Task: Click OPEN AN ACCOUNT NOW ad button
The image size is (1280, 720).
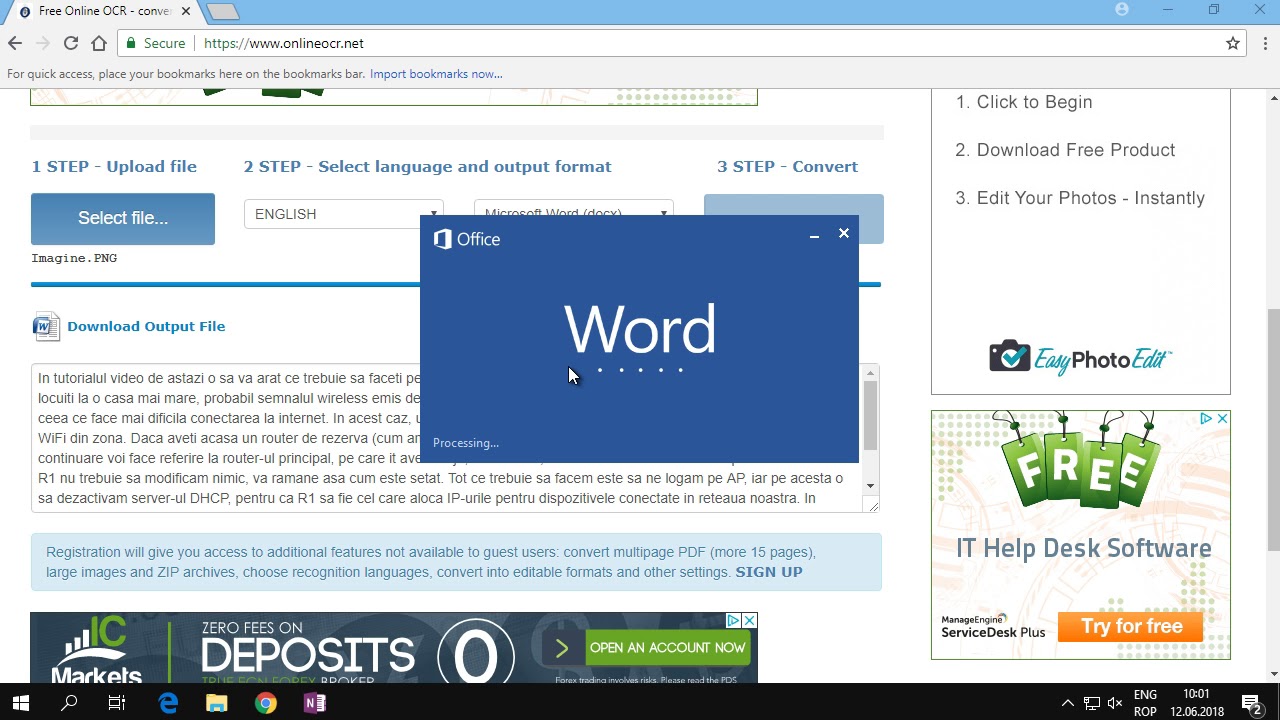Action: pyautogui.click(x=667, y=648)
